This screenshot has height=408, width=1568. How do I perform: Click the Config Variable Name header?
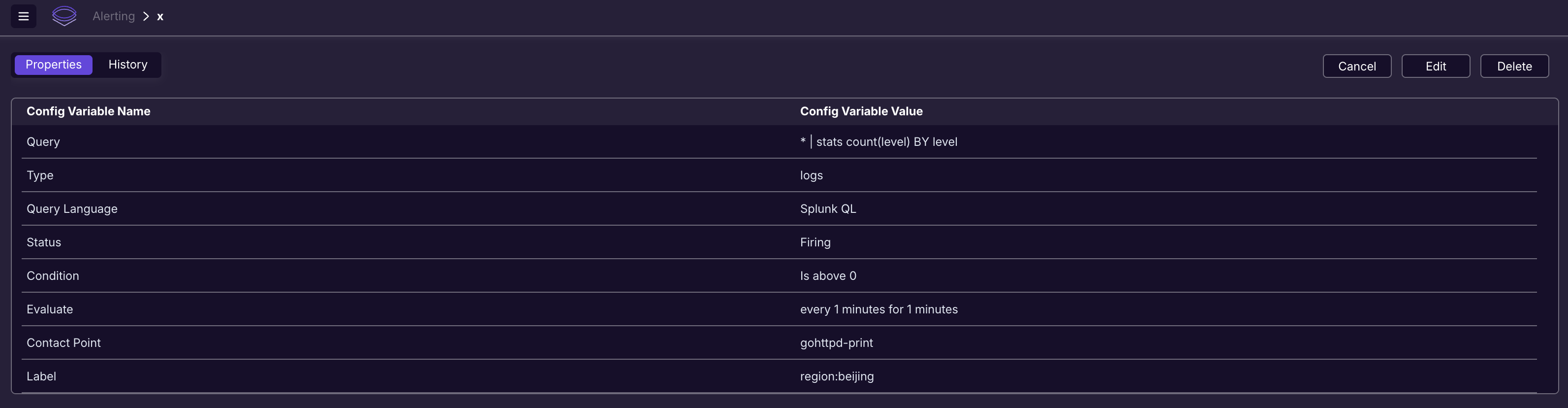coord(88,111)
